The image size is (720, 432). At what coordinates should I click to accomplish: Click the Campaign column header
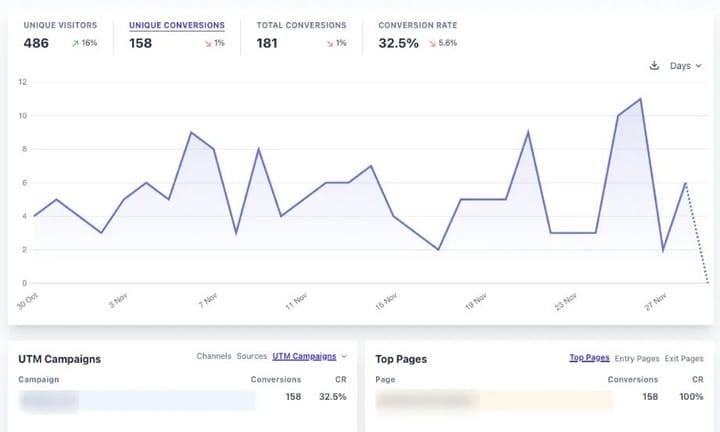[x=39, y=380]
